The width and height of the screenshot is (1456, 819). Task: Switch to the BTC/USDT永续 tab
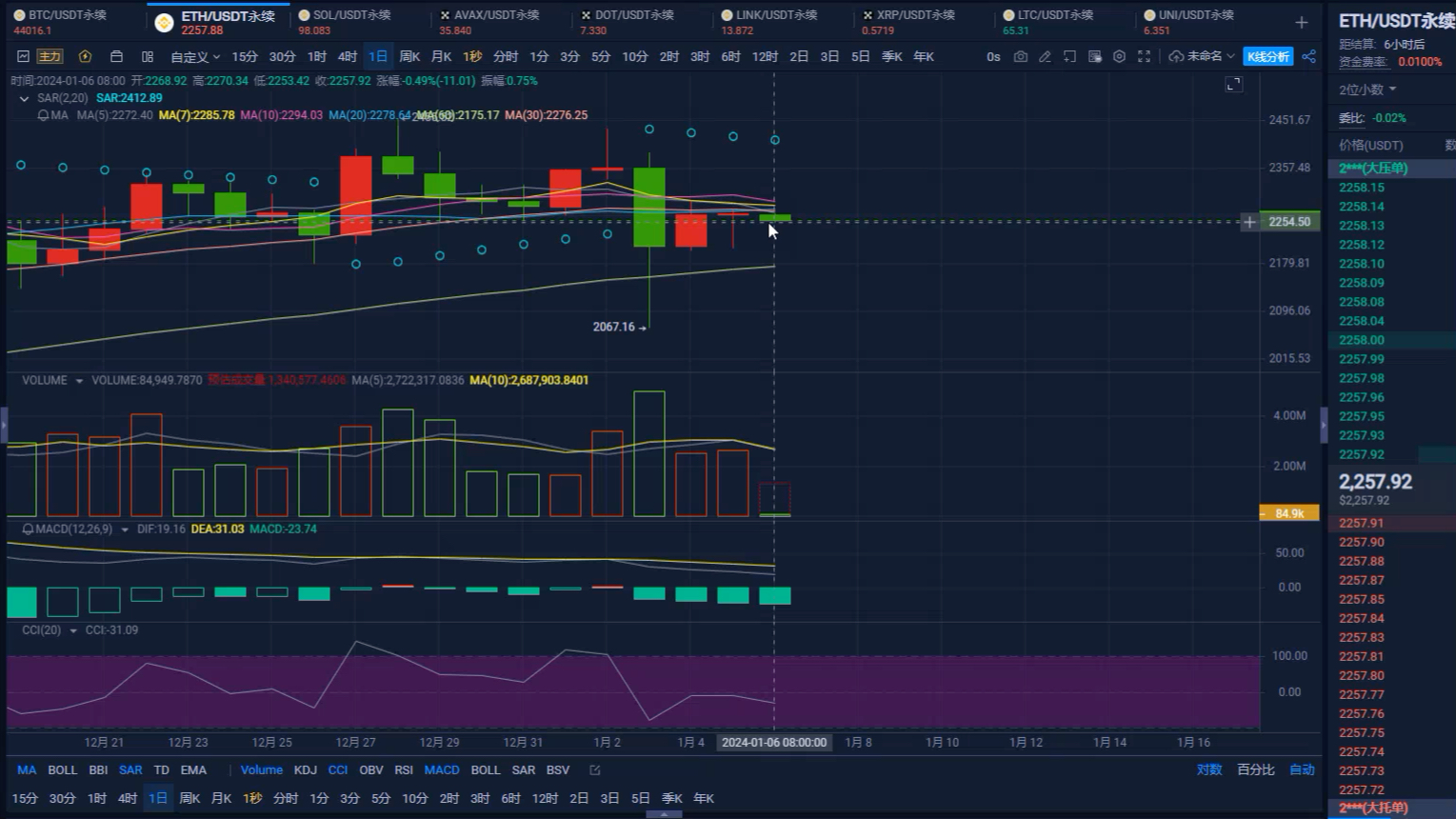click(x=67, y=16)
